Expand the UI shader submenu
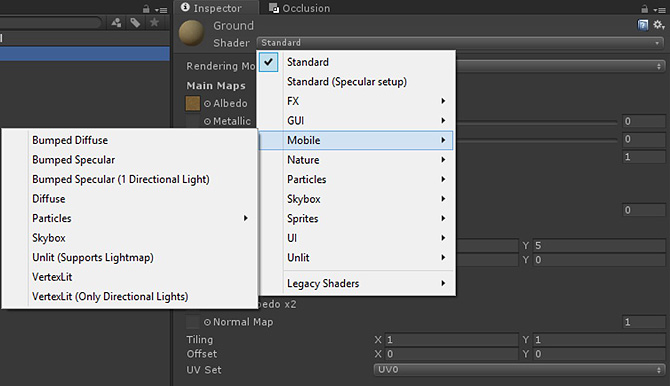Screen dimensions: 670x386 click(356, 238)
